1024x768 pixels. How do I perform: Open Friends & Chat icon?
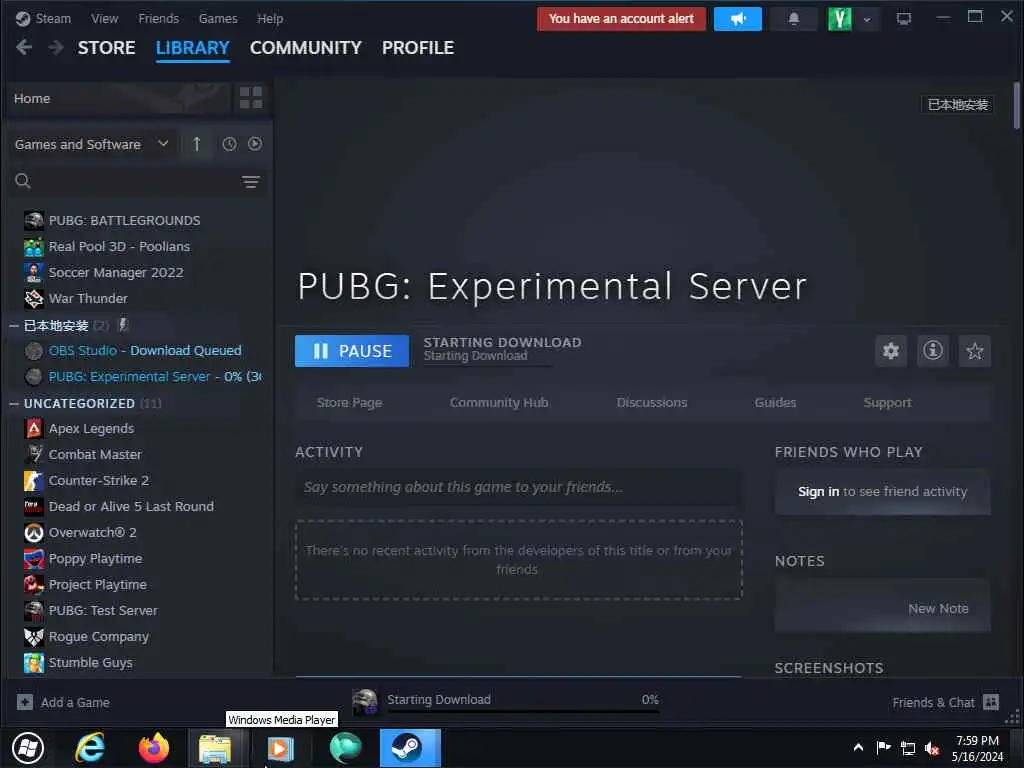tap(991, 702)
